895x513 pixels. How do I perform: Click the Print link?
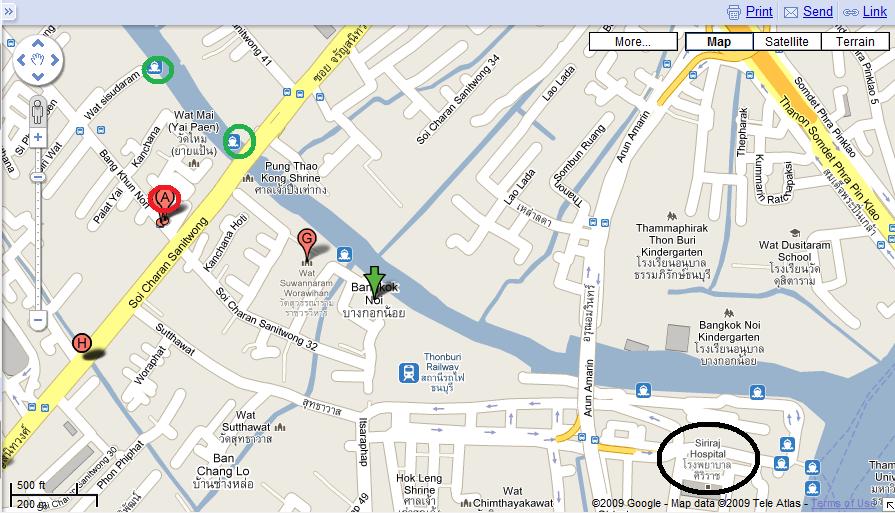[759, 11]
